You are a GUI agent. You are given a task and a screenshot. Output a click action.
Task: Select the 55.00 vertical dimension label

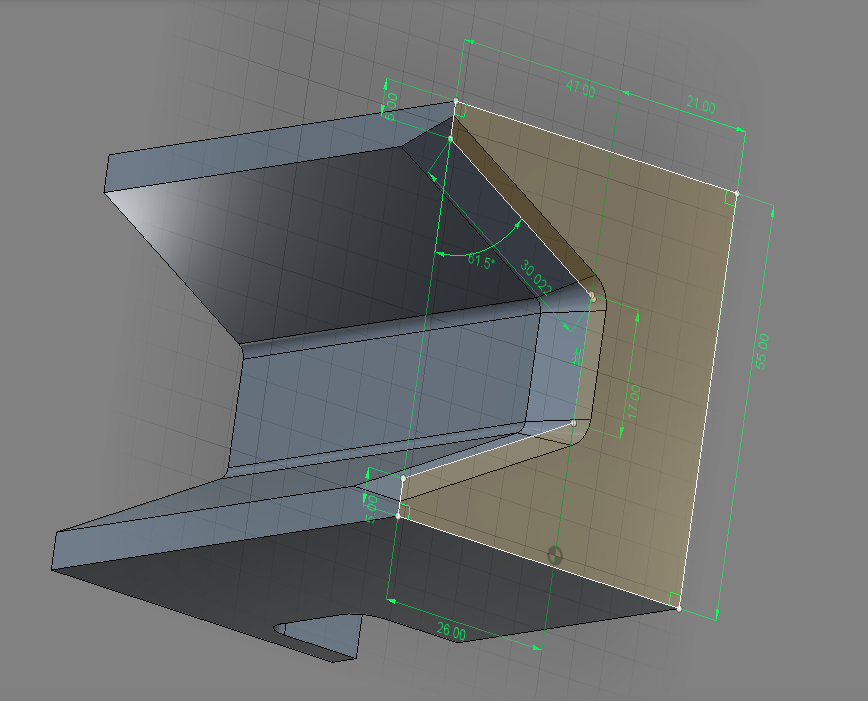coord(762,351)
